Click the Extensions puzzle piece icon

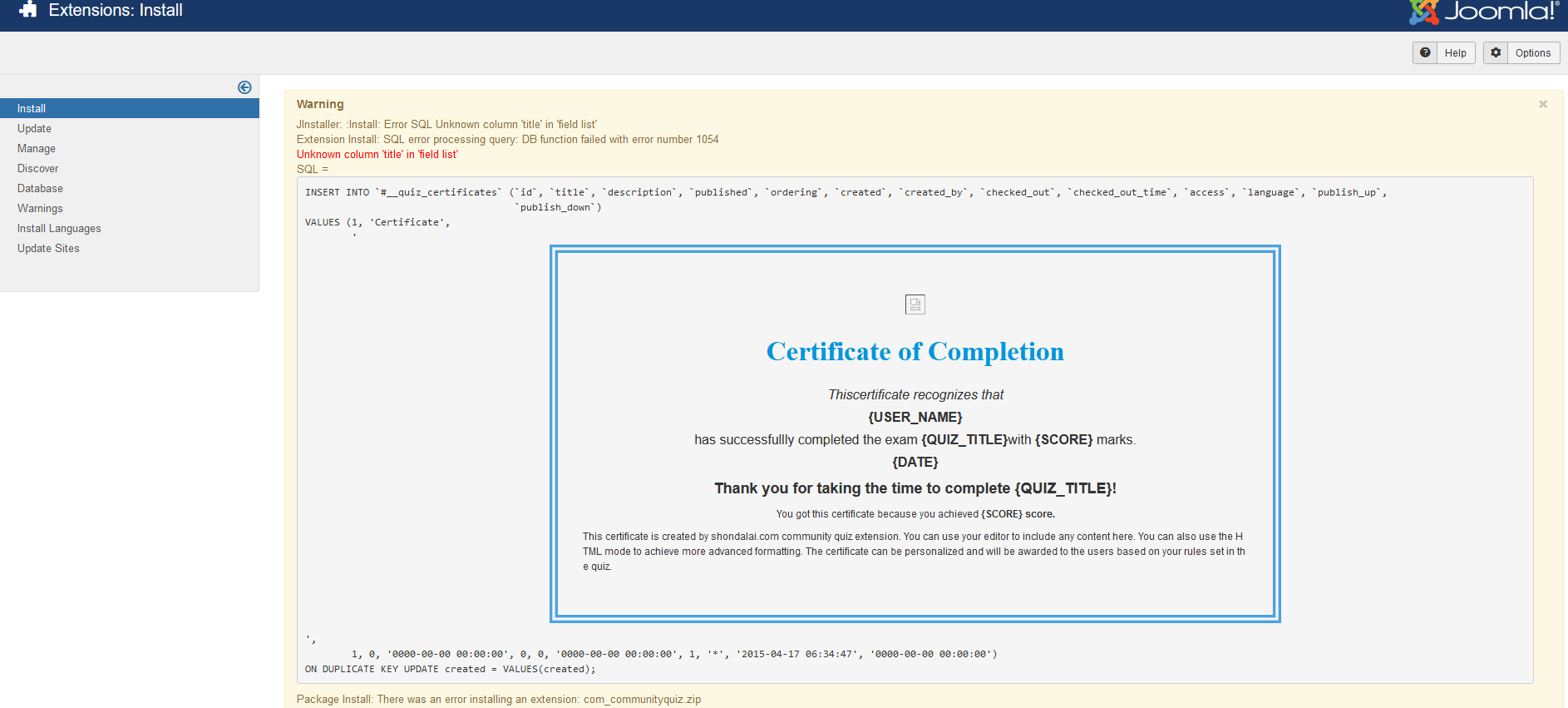coord(28,10)
